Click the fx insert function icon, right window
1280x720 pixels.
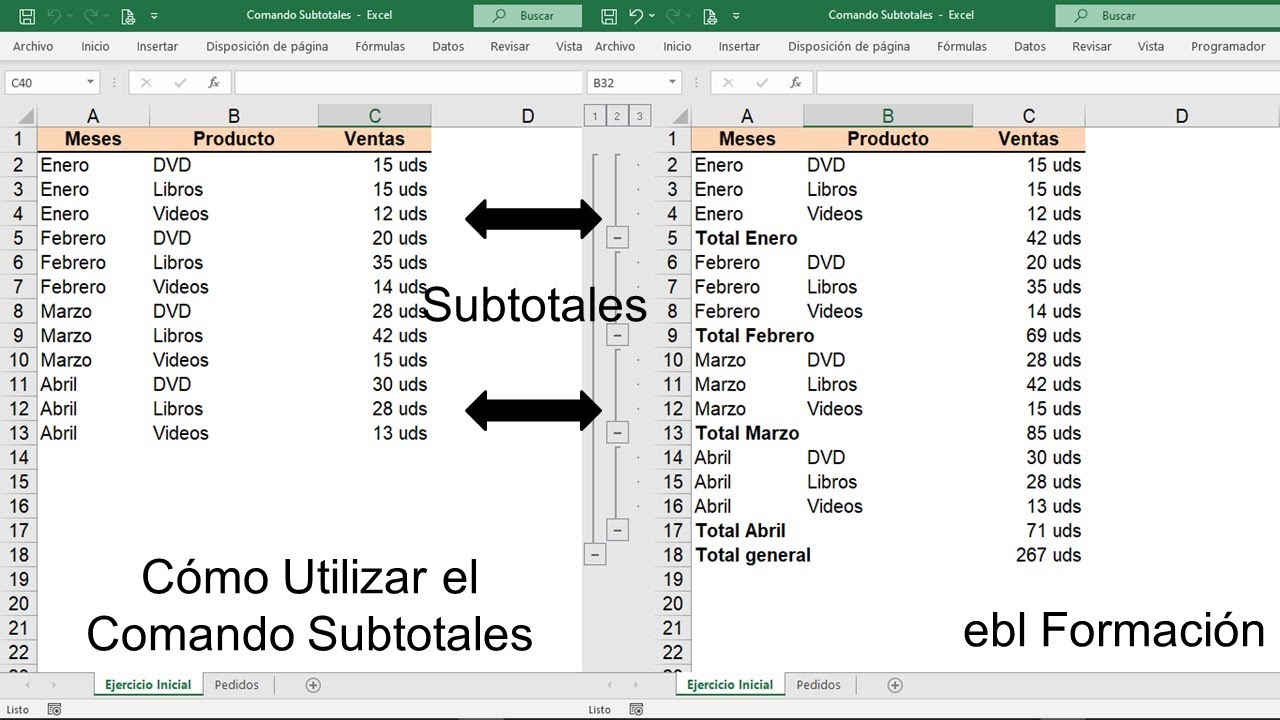click(x=795, y=83)
